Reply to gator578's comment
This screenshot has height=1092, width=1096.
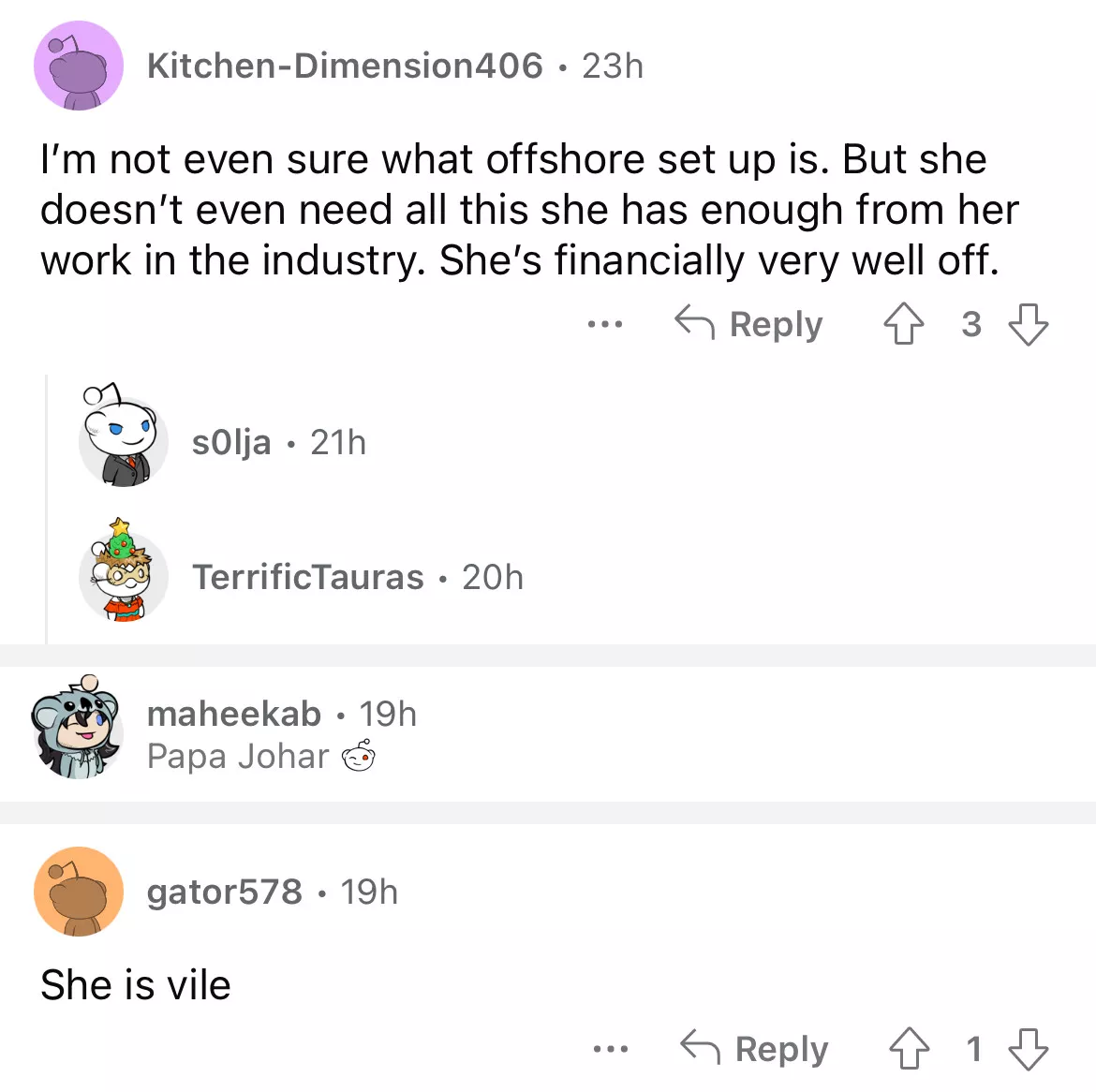pyautogui.click(x=754, y=1049)
